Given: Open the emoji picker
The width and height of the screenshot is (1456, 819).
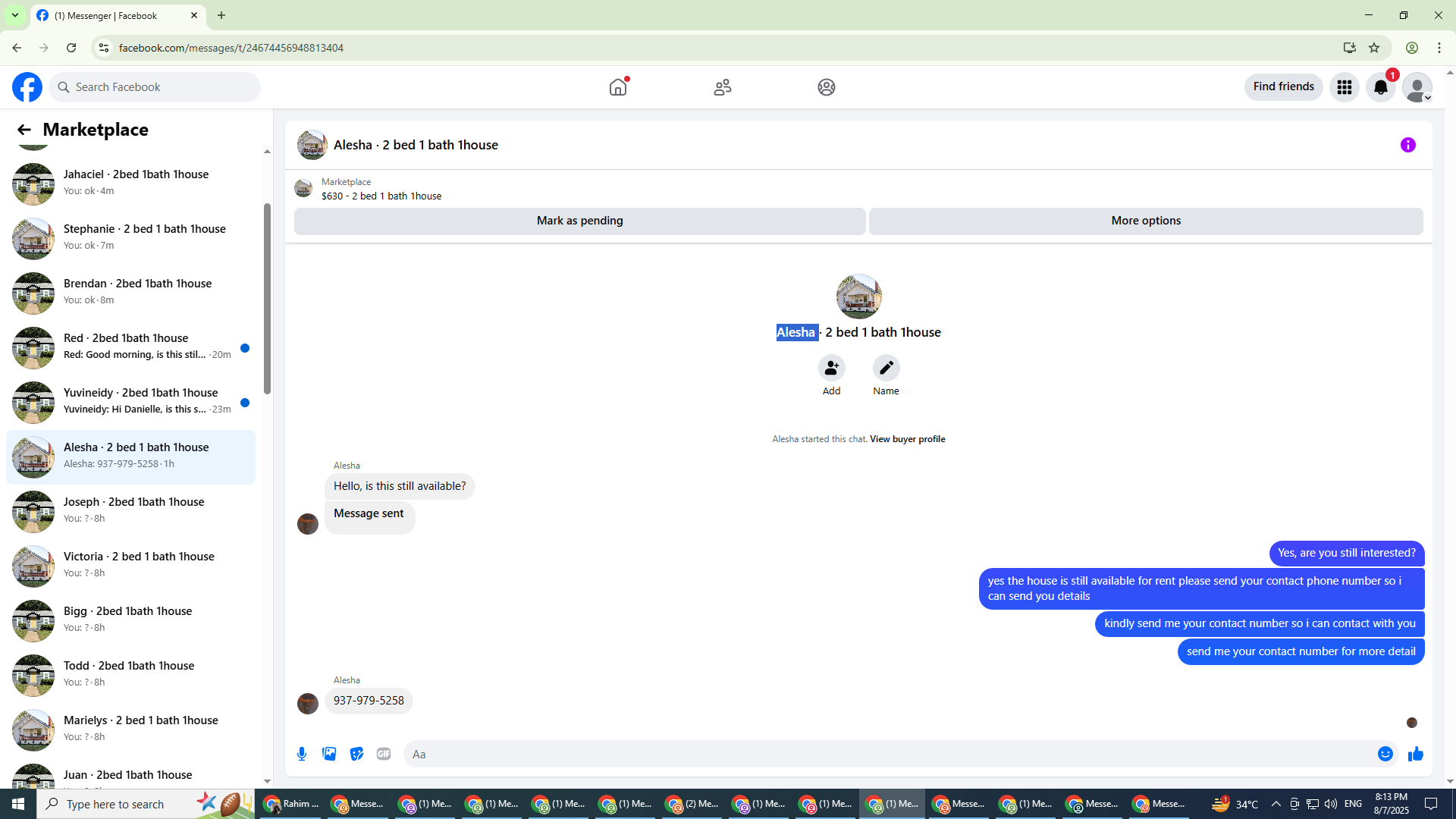Looking at the screenshot, I should pos(1385,754).
